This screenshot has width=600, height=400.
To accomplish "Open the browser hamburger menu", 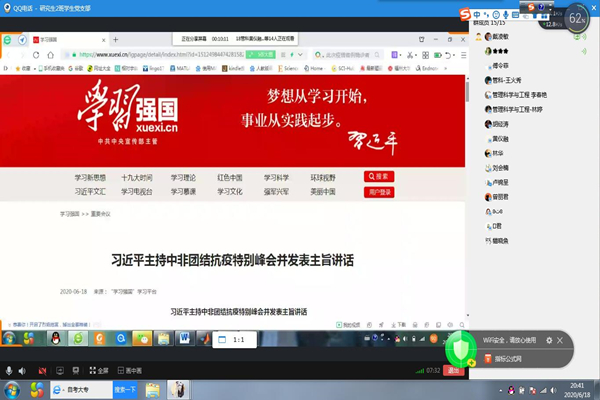I will (463, 55).
